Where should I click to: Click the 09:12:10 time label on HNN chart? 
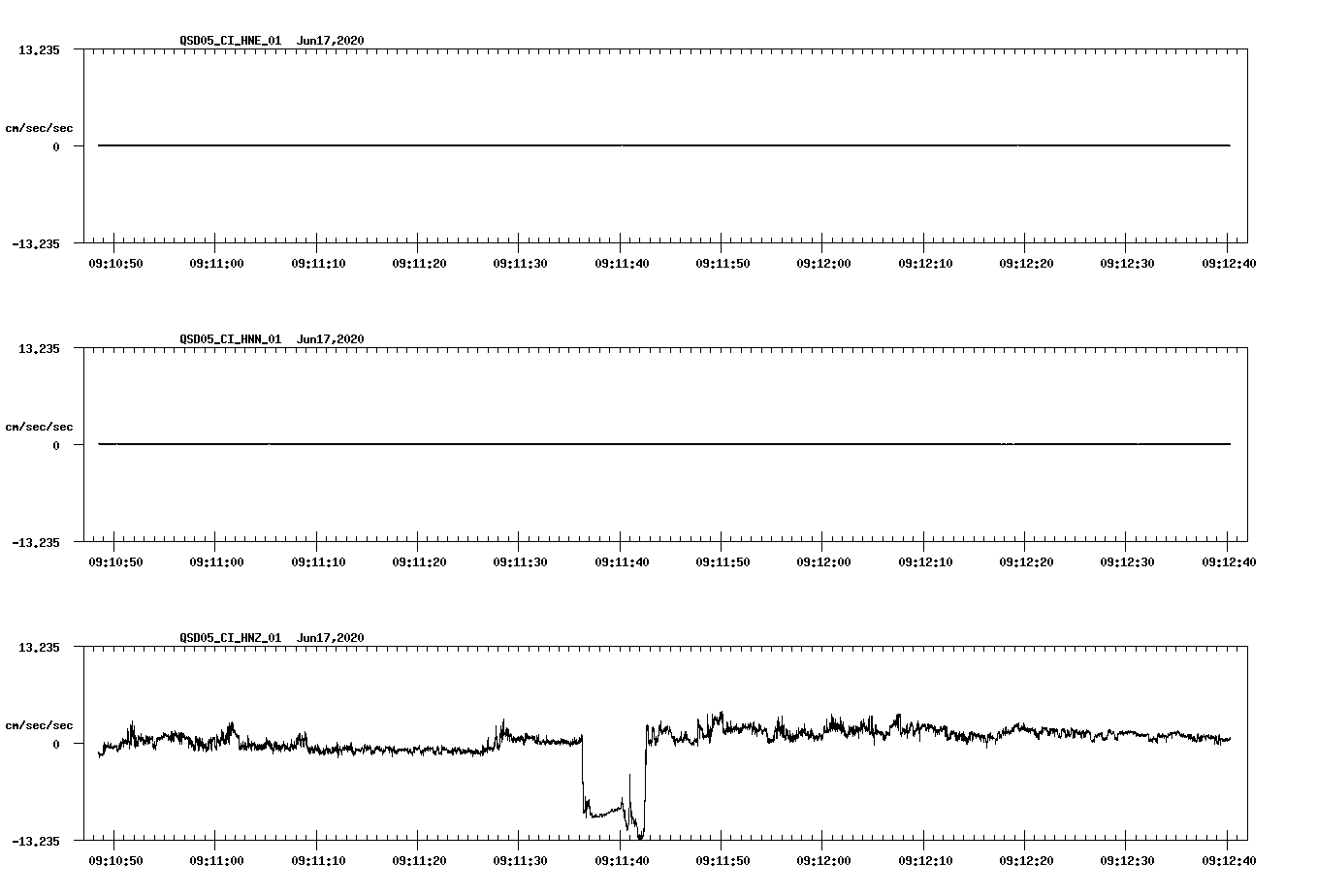point(925,561)
